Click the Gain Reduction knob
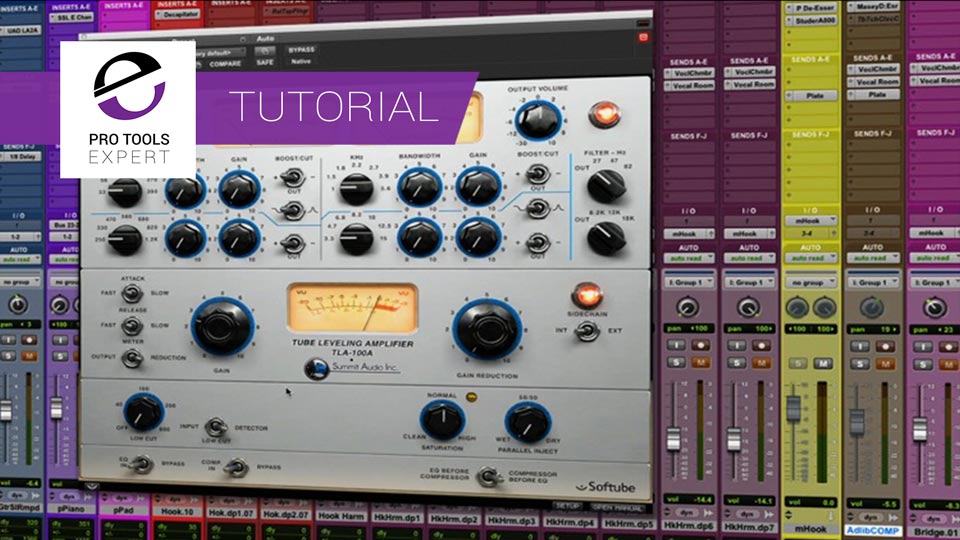Image resolution: width=960 pixels, height=540 pixels. [487, 329]
